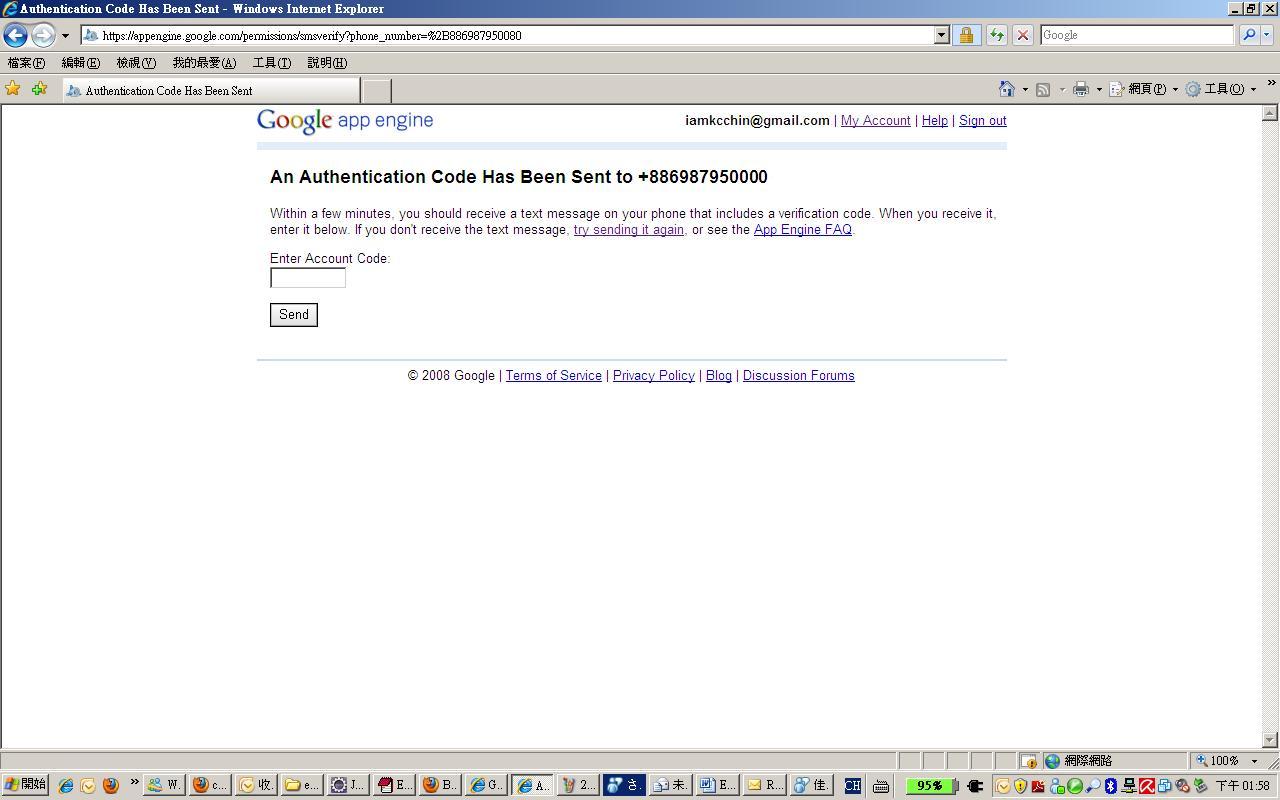The width and height of the screenshot is (1280, 800).
Task: Click the CH language bar indicator
Action: (852, 785)
